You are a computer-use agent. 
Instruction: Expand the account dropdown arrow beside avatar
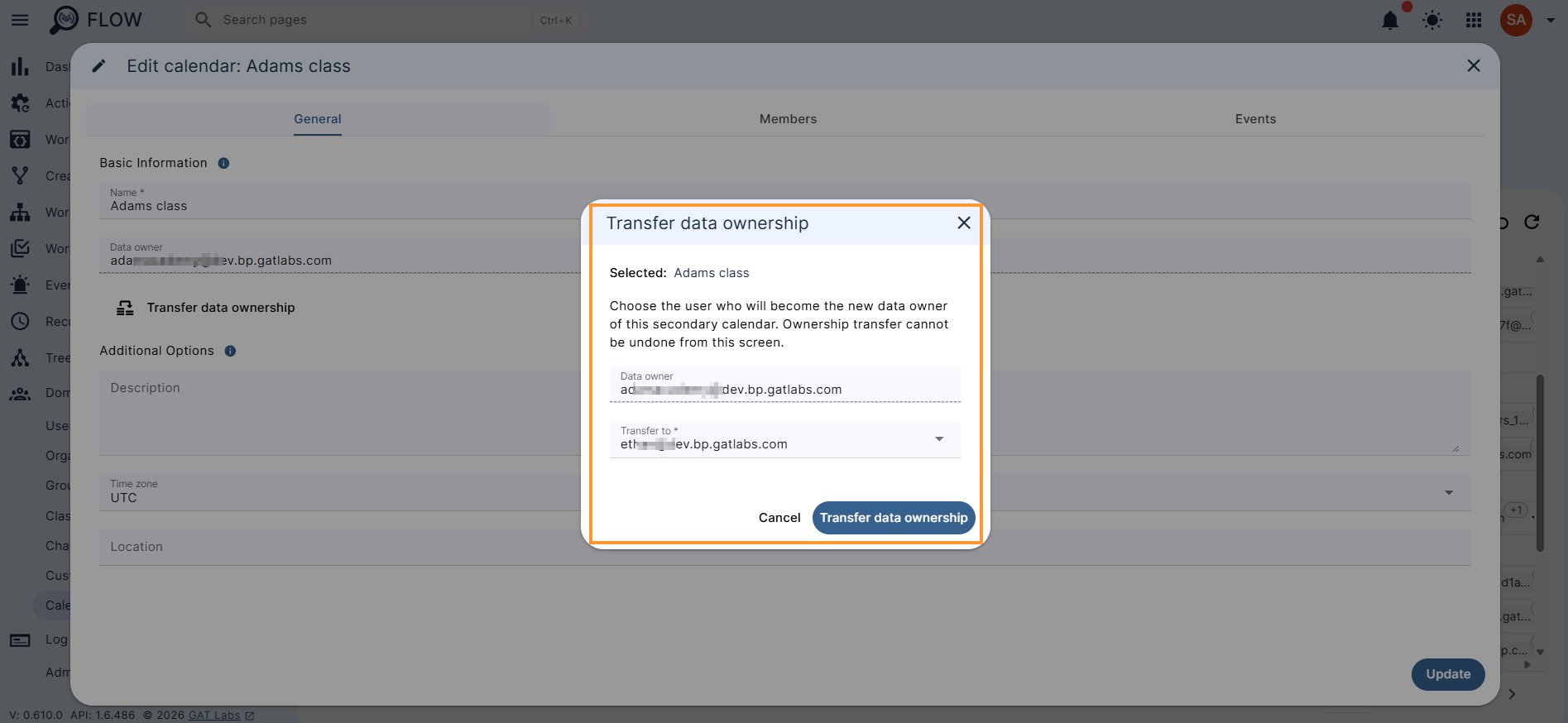pyautogui.click(x=1551, y=21)
